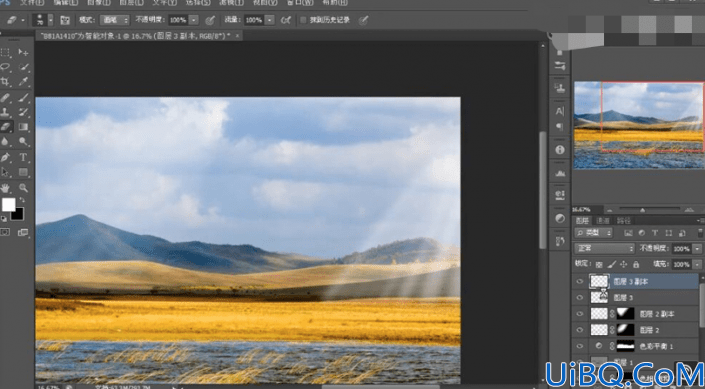Open the options bar 不透明度 slider arrow

click(x=194, y=20)
